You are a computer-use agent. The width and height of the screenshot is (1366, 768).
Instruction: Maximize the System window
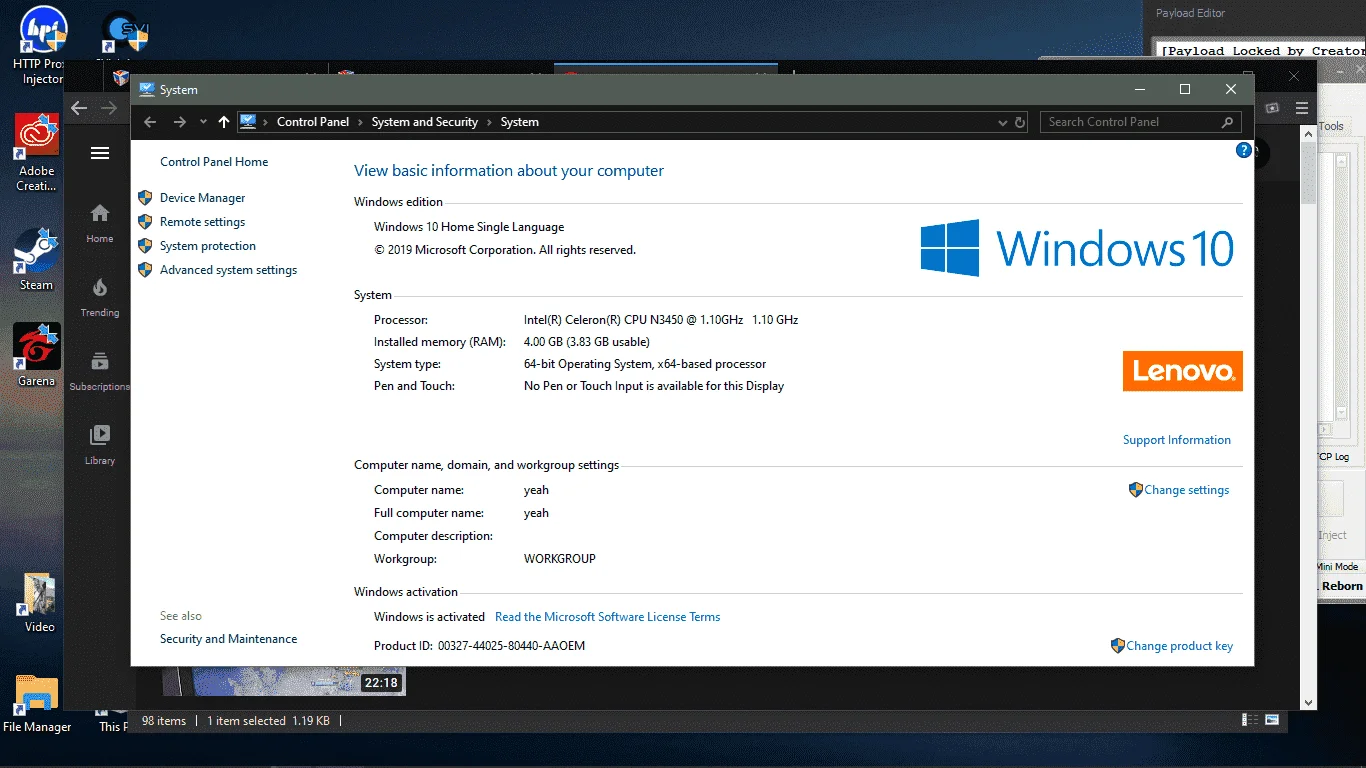click(1185, 90)
